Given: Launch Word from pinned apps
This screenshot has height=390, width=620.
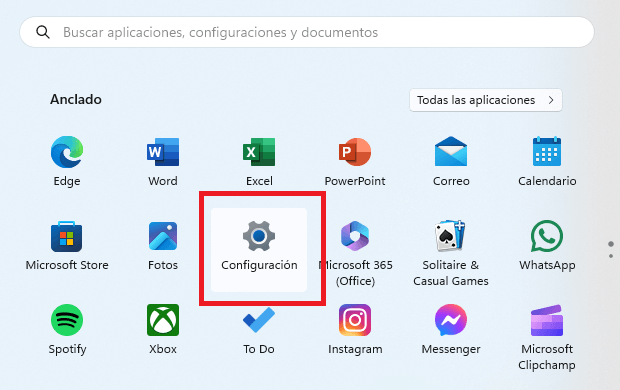Looking at the screenshot, I should click(163, 152).
